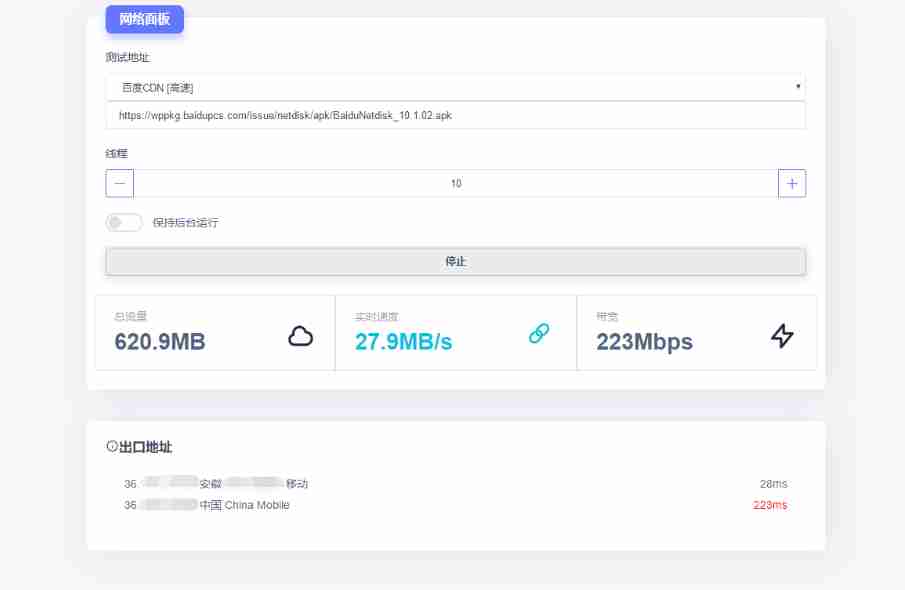This screenshot has width=905, height=590.
Task: Click the BaiduNetdisk apk URL input field
Action: 455,115
